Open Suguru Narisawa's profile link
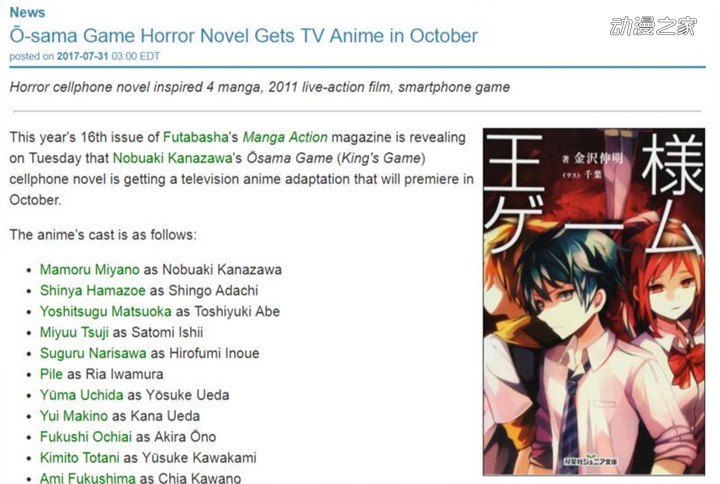The height and width of the screenshot is (484, 720). [x=93, y=353]
